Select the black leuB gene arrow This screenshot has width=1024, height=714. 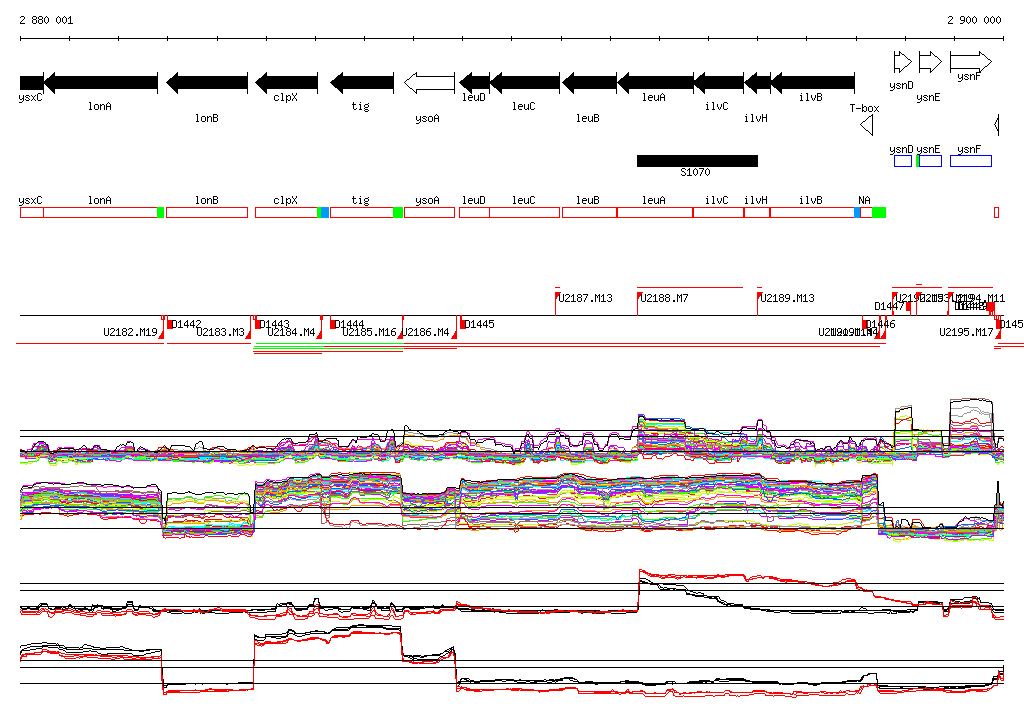coord(589,83)
